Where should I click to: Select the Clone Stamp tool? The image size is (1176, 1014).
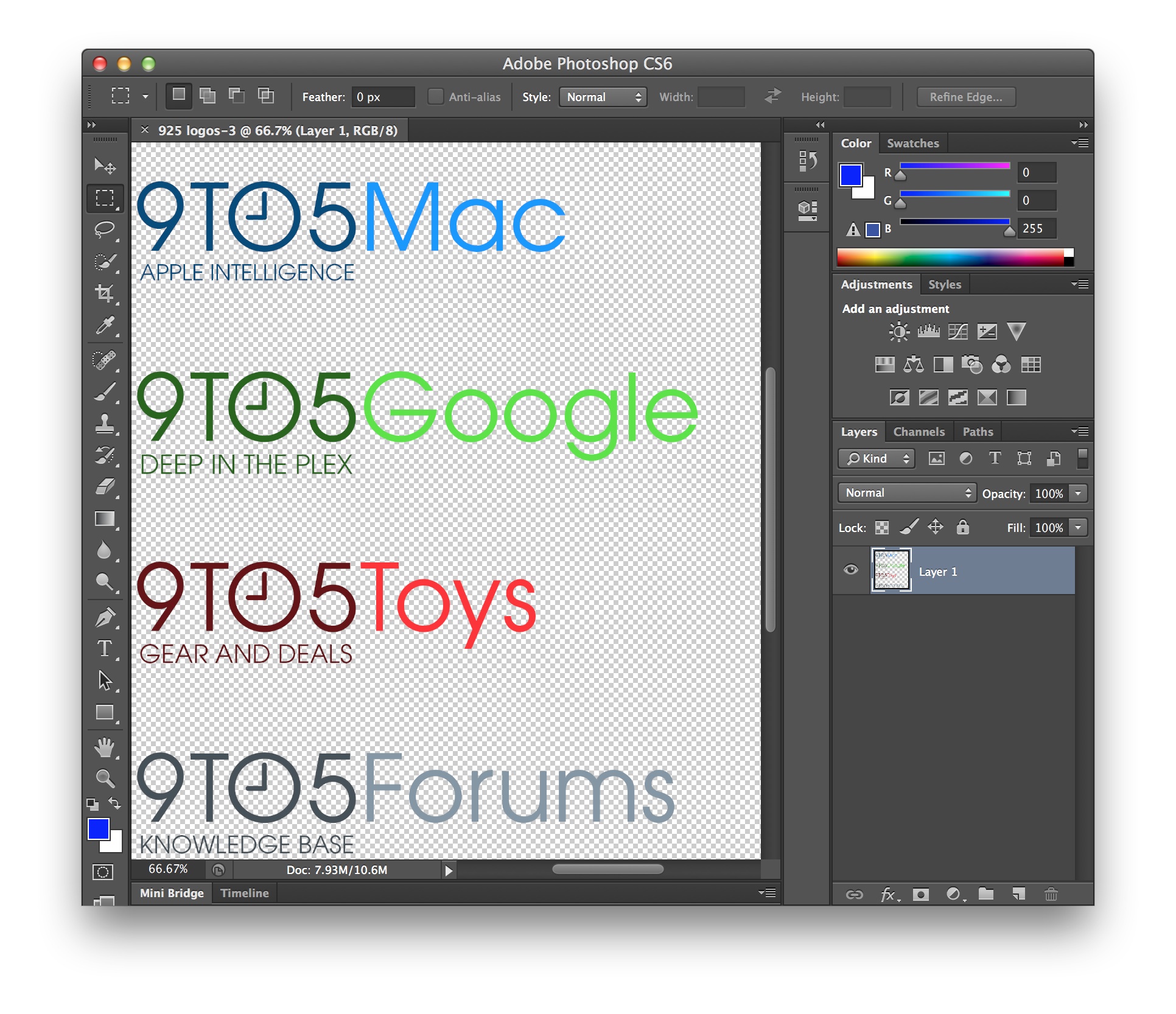pyautogui.click(x=105, y=424)
